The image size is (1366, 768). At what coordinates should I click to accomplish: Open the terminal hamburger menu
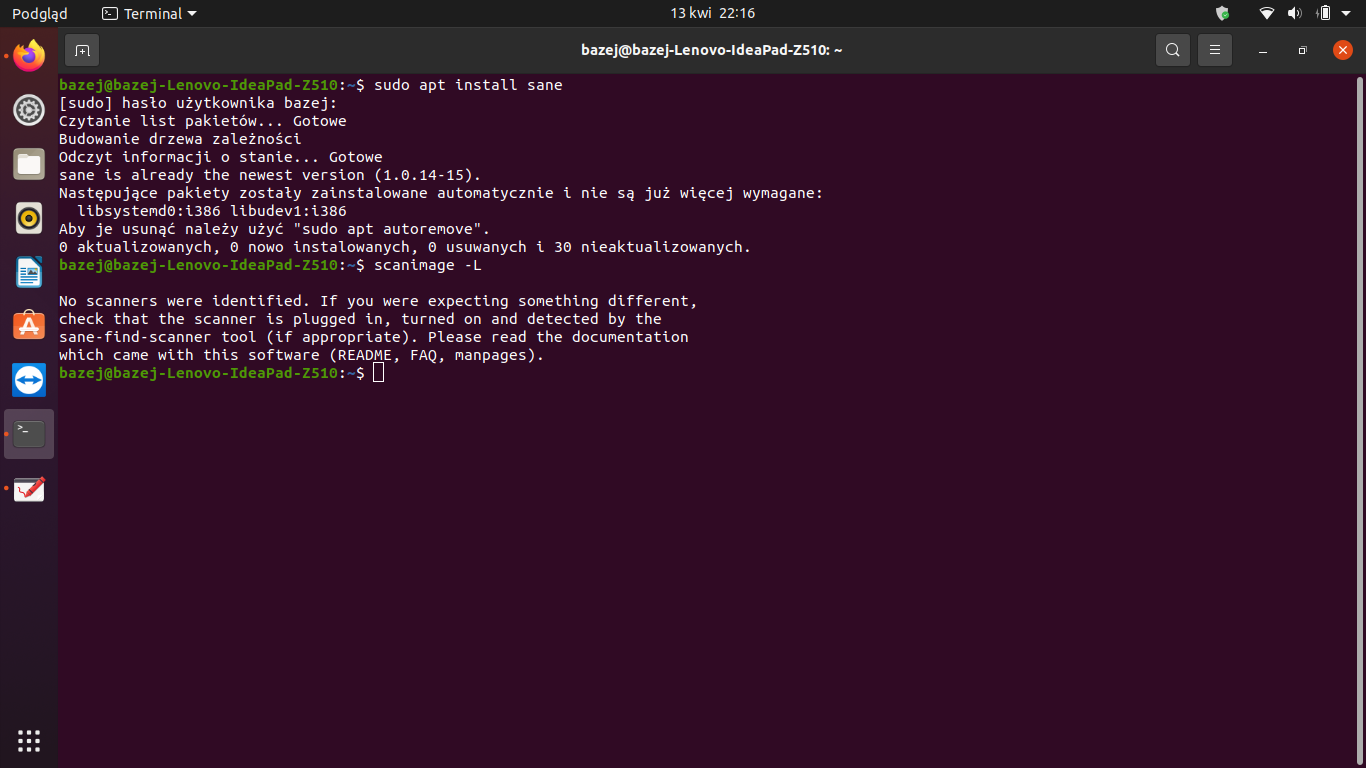(1215, 50)
